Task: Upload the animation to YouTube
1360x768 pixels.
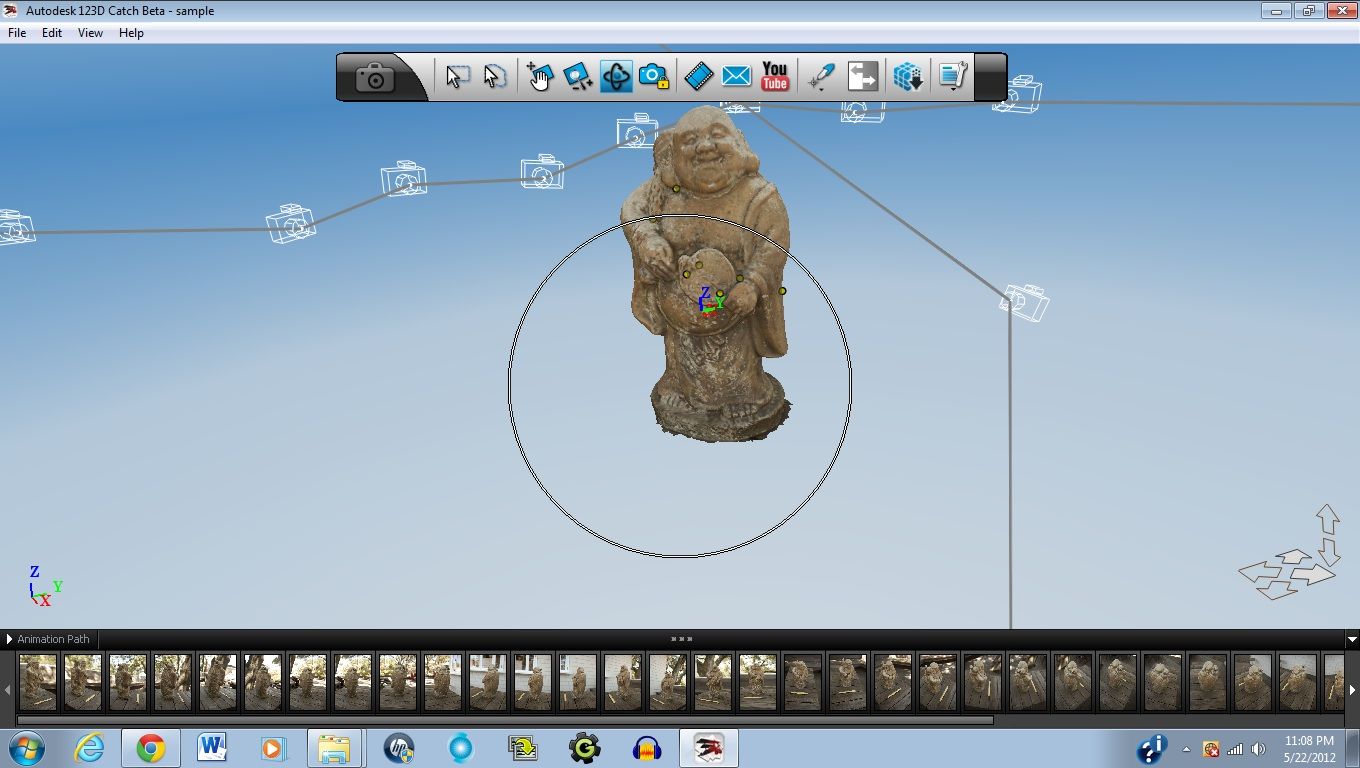Action: [x=774, y=75]
